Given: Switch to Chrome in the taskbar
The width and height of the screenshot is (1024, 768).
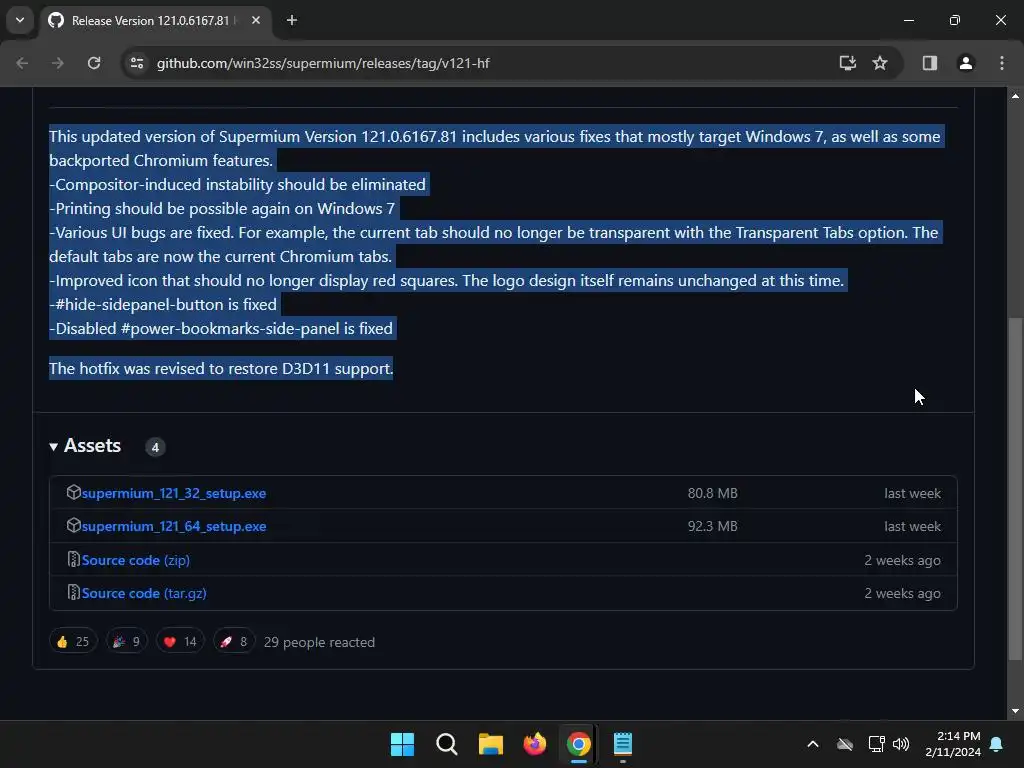Looking at the screenshot, I should tap(579, 744).
